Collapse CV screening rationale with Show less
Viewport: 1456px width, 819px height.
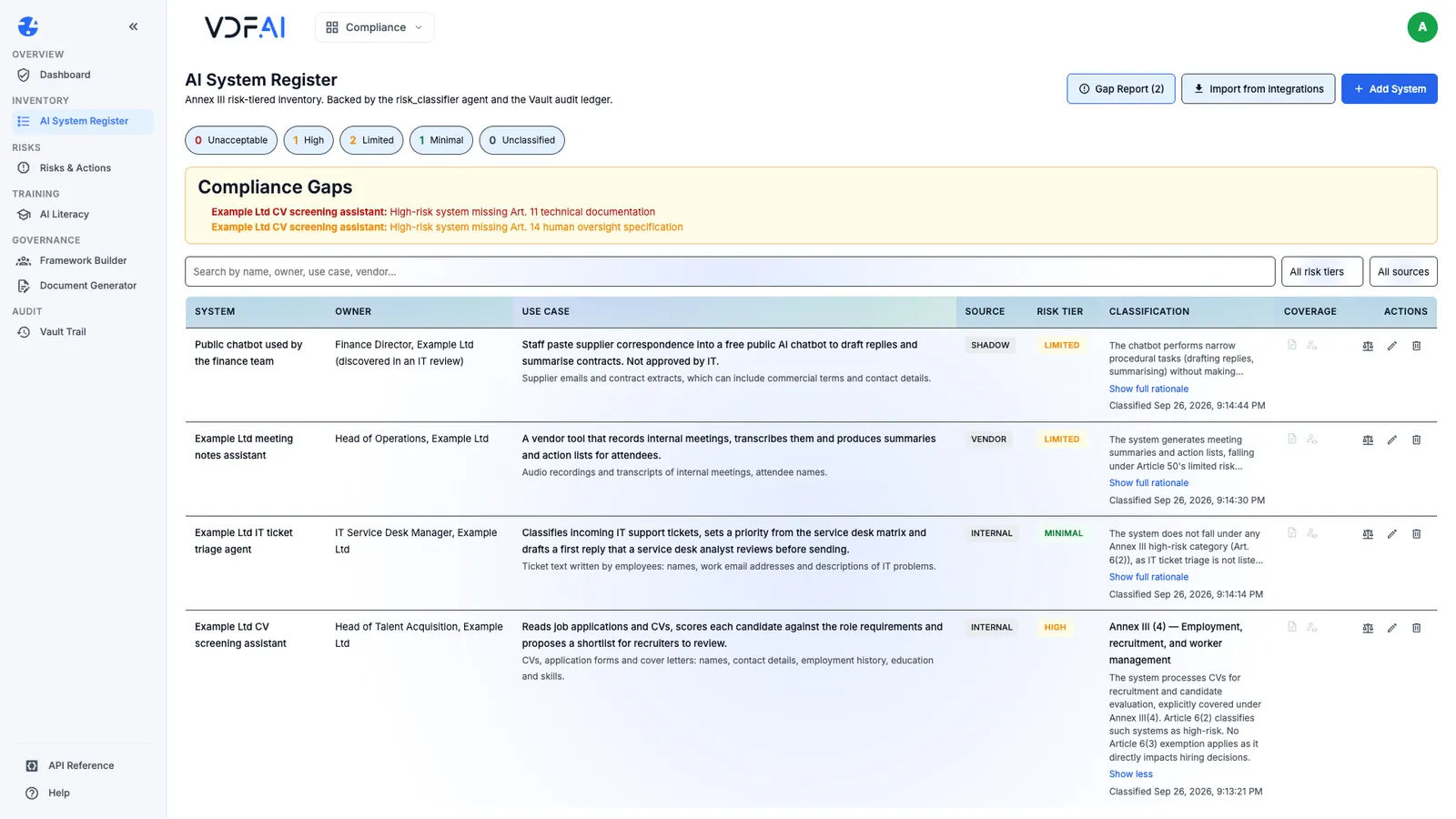pyautogui.click(x=1131, y=774)
